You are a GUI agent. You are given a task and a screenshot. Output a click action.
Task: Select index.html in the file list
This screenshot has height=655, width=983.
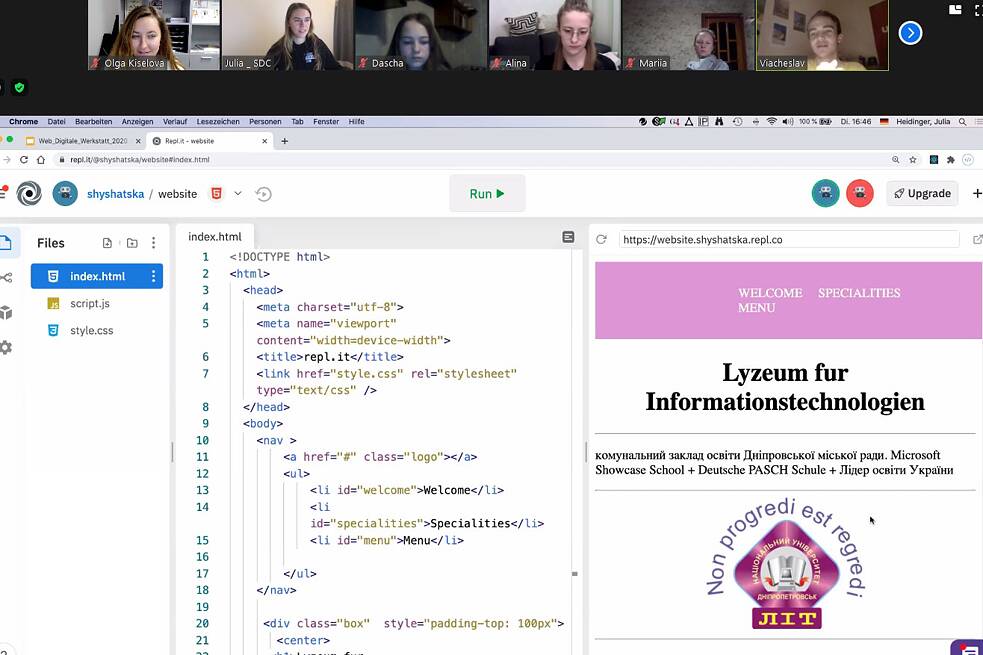click(97, 276)
